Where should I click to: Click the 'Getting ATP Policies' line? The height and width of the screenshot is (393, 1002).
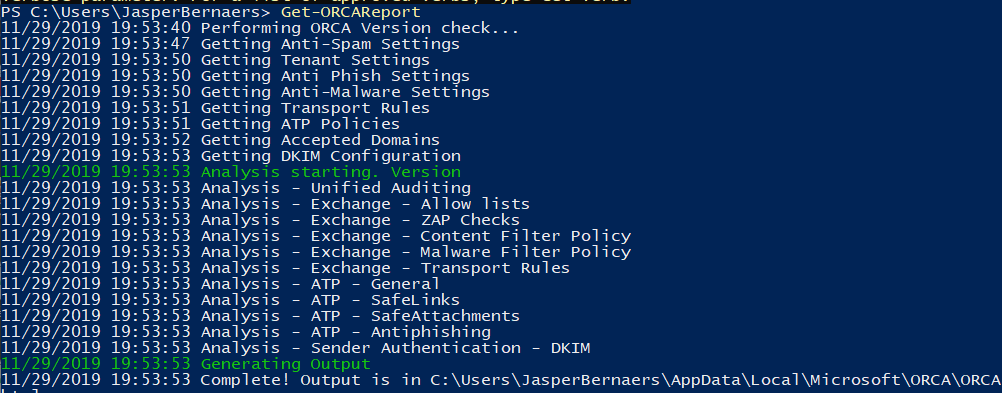click(201, 124)
